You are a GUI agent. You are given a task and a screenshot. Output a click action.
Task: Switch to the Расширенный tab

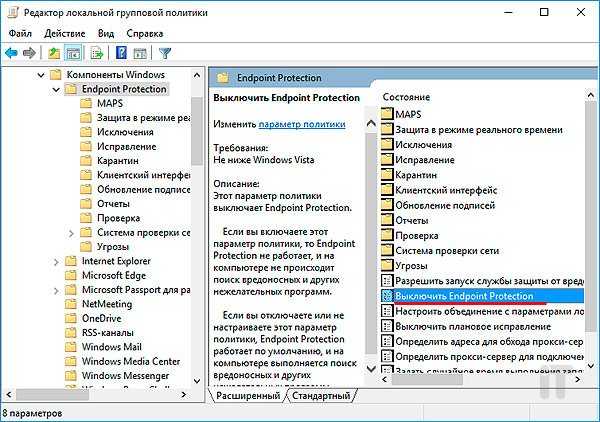point(248,396)
